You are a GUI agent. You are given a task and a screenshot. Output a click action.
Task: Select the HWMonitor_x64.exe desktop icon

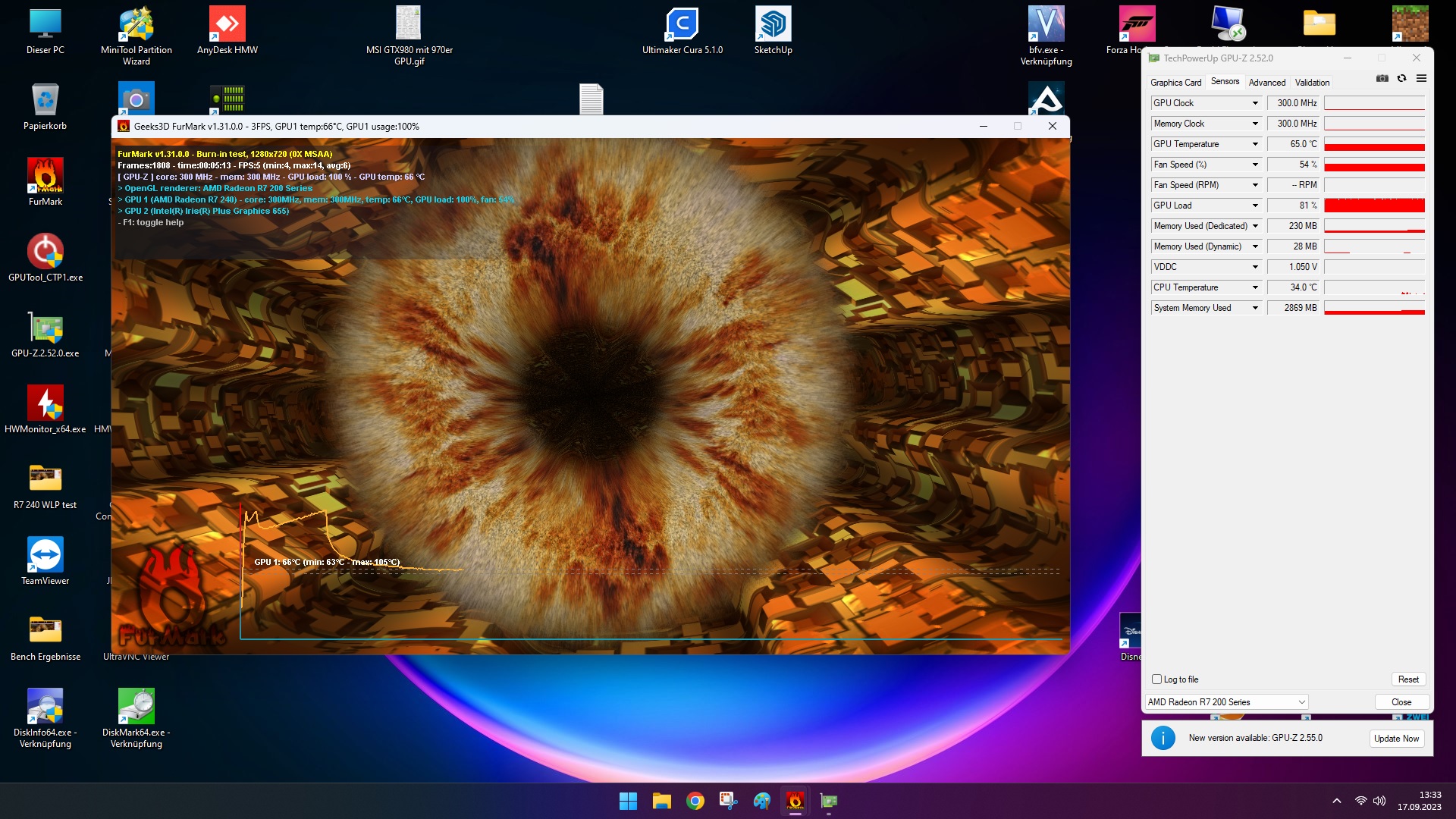point(45,409)
